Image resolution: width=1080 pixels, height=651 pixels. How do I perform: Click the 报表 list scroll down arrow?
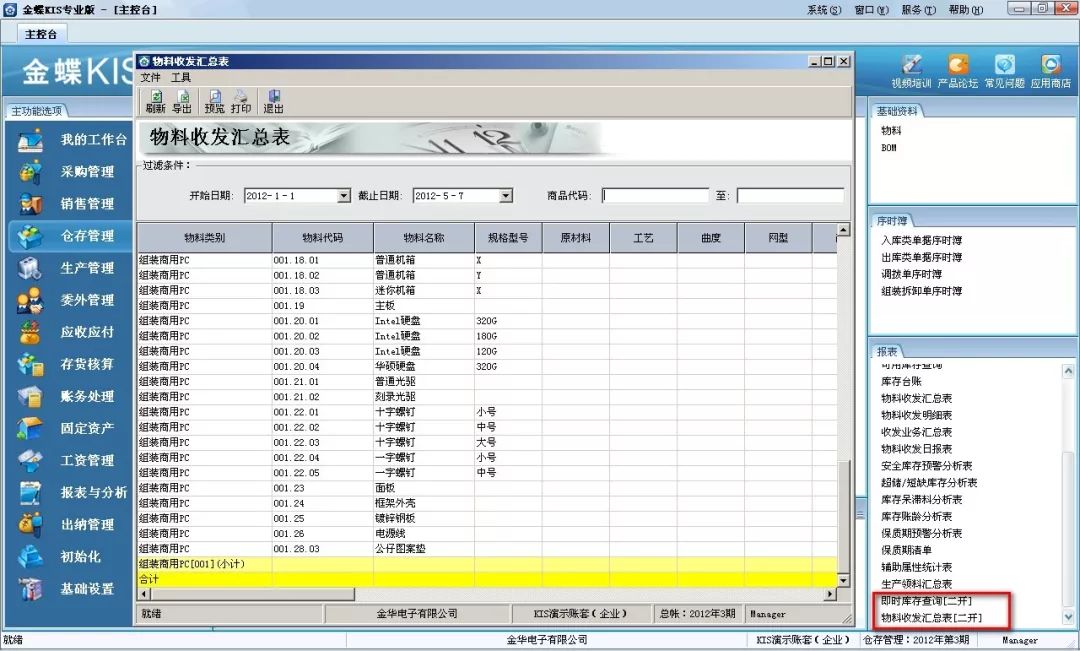(x=1068, y=617)
